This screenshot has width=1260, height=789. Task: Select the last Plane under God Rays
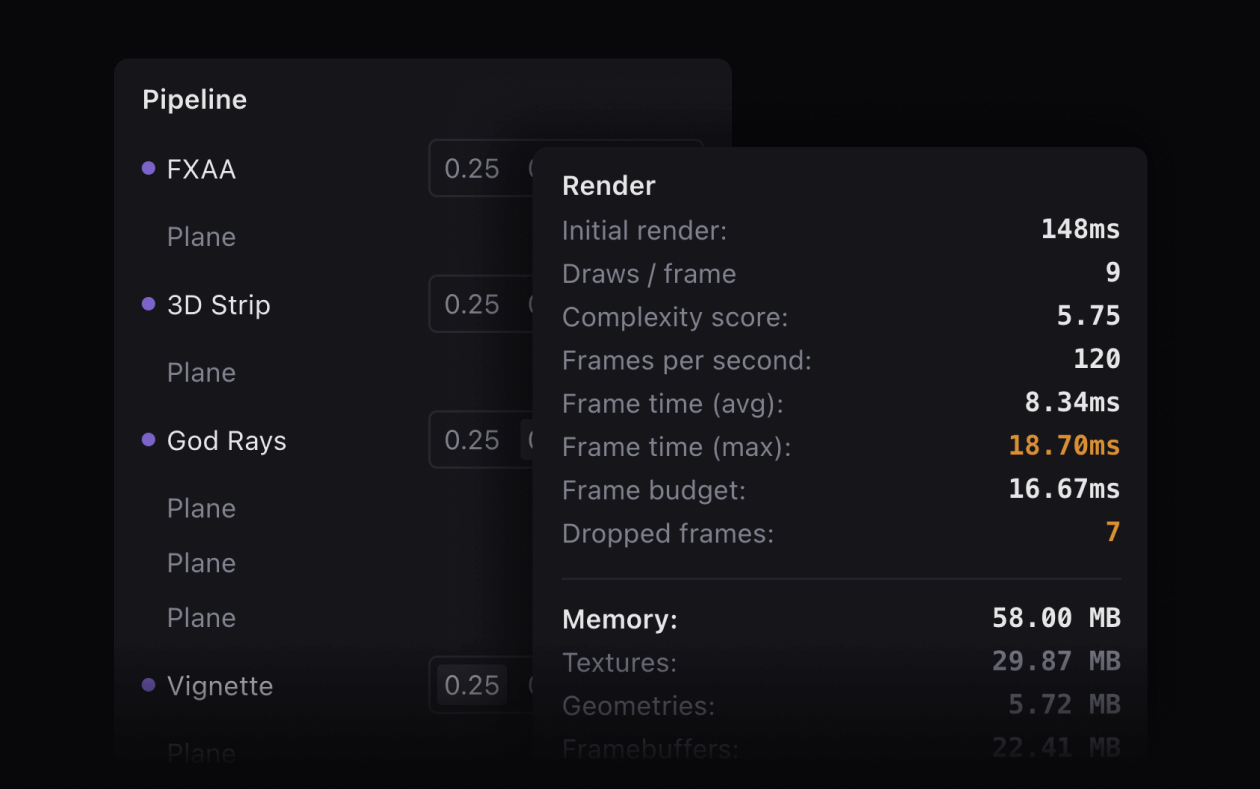point(201,617)
